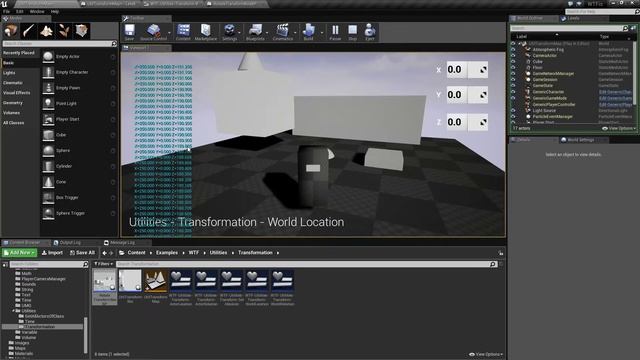Screen dimensions: 640x360
Task: Click the Import button
Action: click(x=52, y=253)
